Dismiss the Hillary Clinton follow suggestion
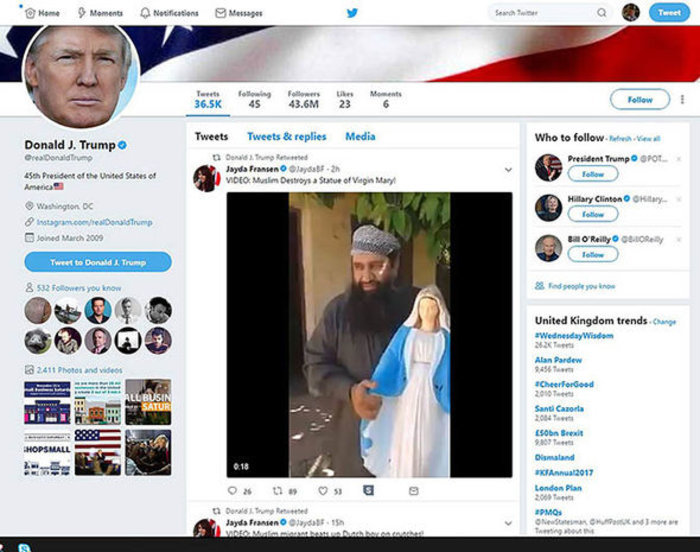Viewport: 700px width, 552px height. [679, 199]
